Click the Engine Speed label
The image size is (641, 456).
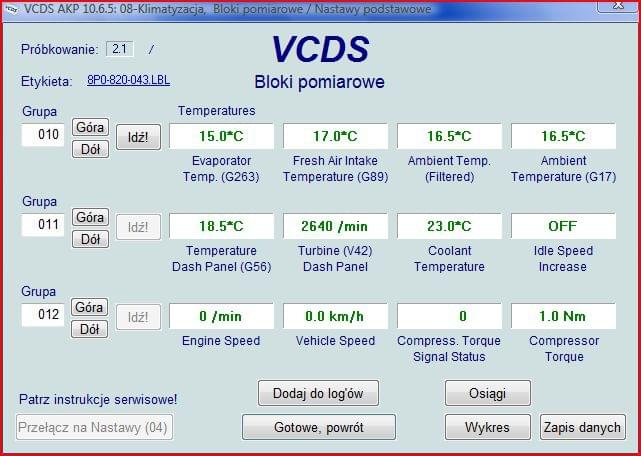click(x=221, y=341)
